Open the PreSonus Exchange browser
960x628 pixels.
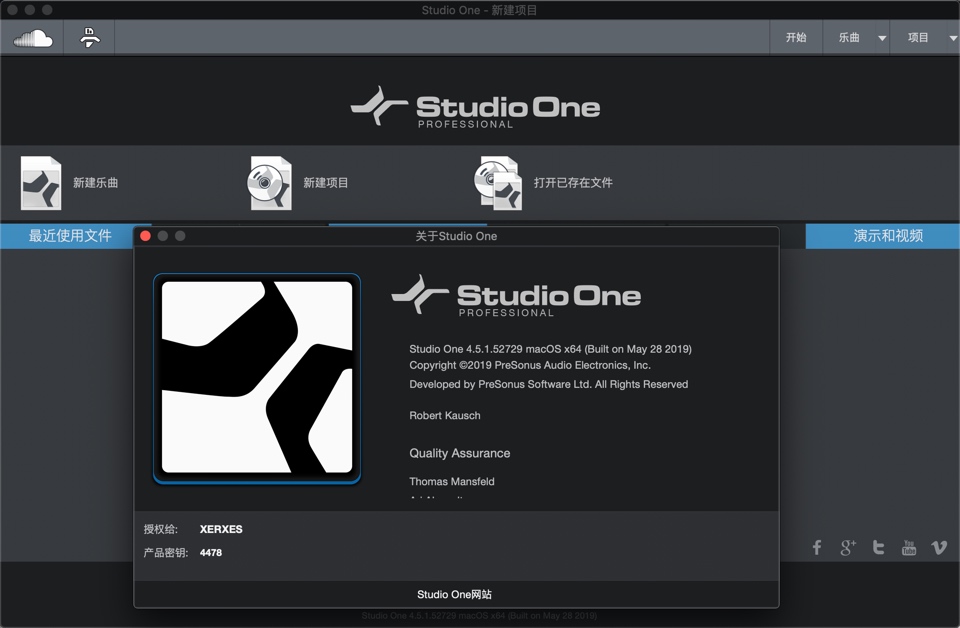click(88, 37)
